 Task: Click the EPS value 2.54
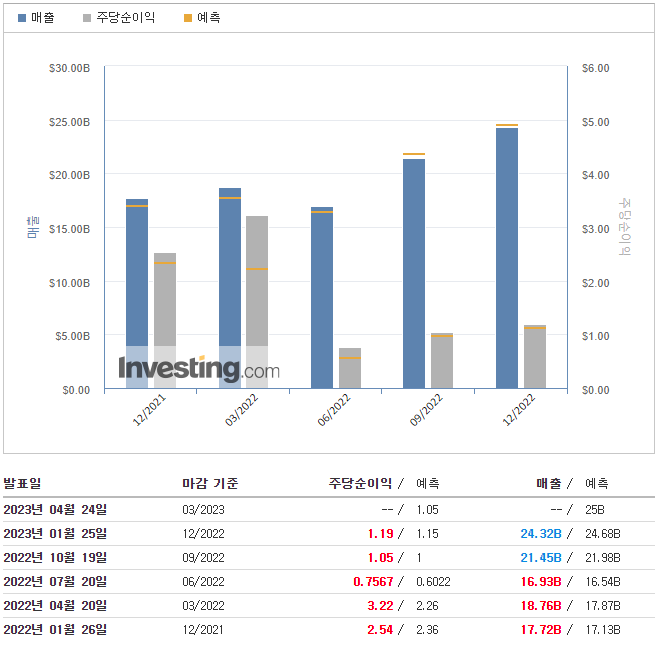pos(381,630)
